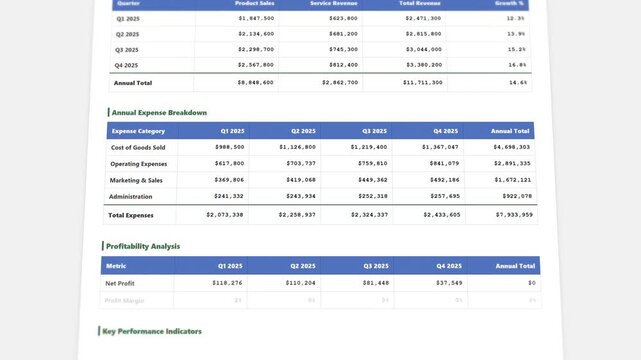Select the Net Profit row label
This screenshot has height=360, width=641.
click(x=119, y=284)
